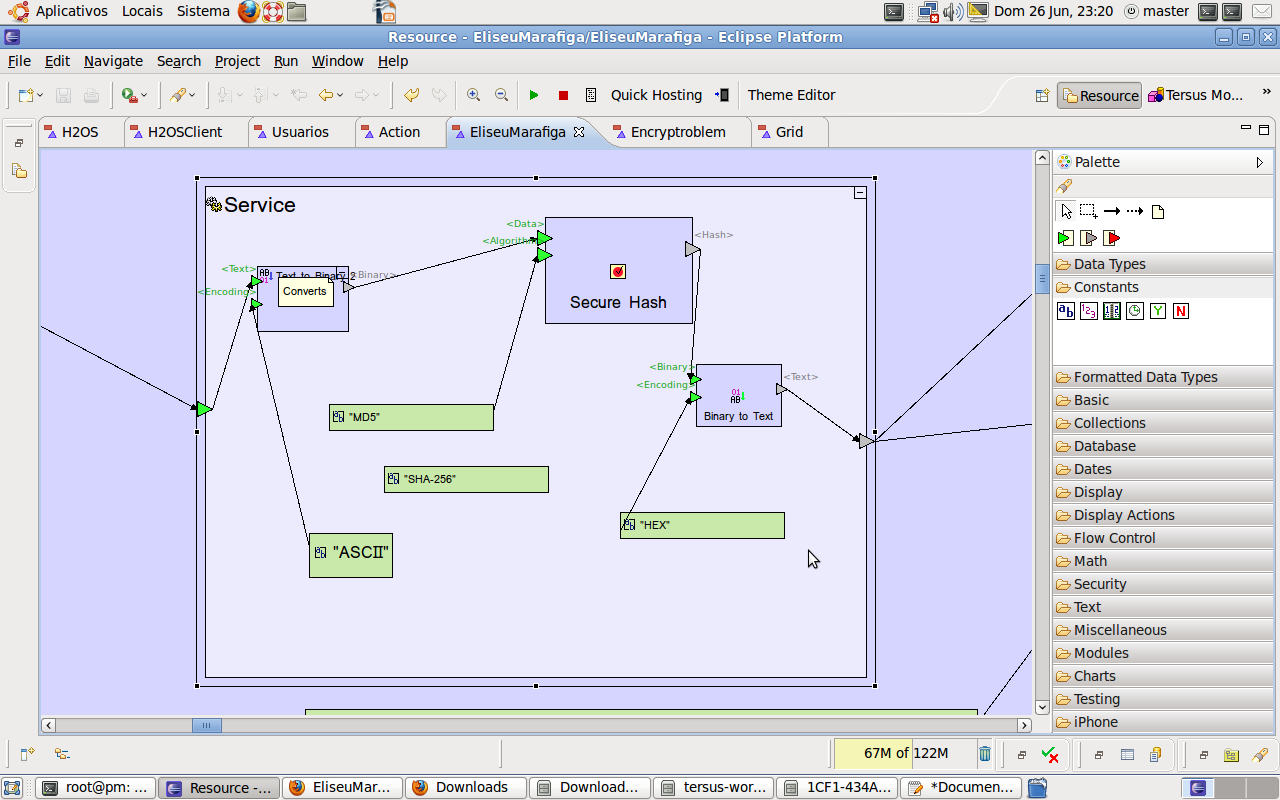Click the Quick Hosting button
Viewport: 1280px width, 800px height.
(656, 95)
